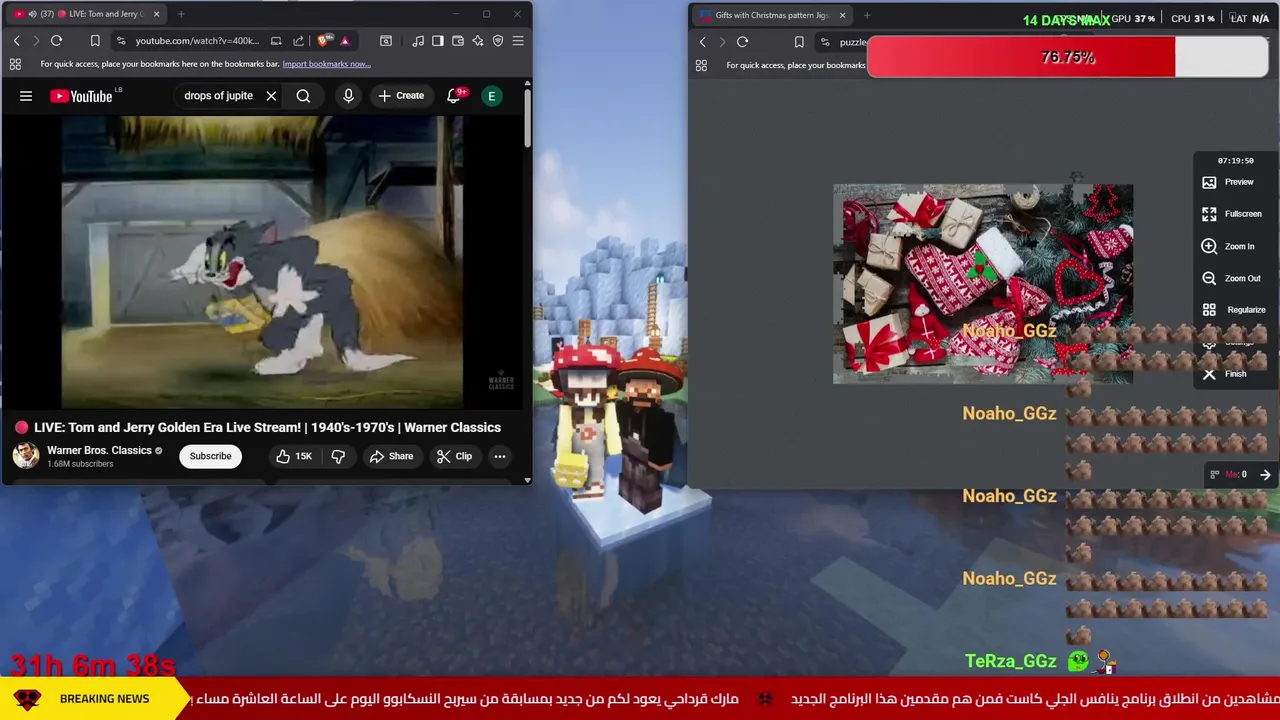Open Brave Rewards triangle icon
The height and width of the screenshot is (720, 1280).
point(345,41)
